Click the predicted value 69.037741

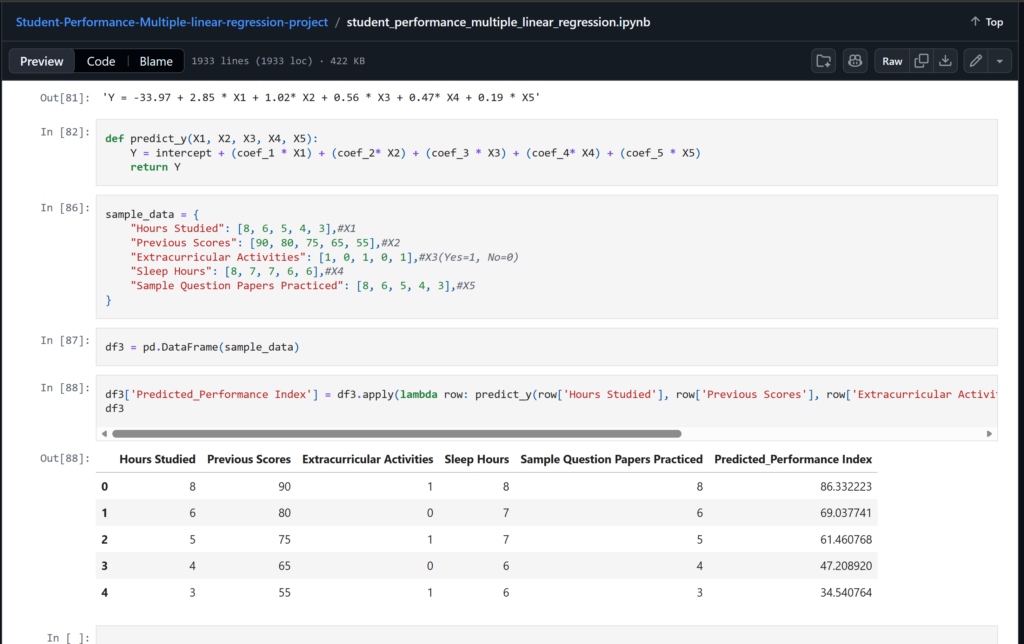846,513
